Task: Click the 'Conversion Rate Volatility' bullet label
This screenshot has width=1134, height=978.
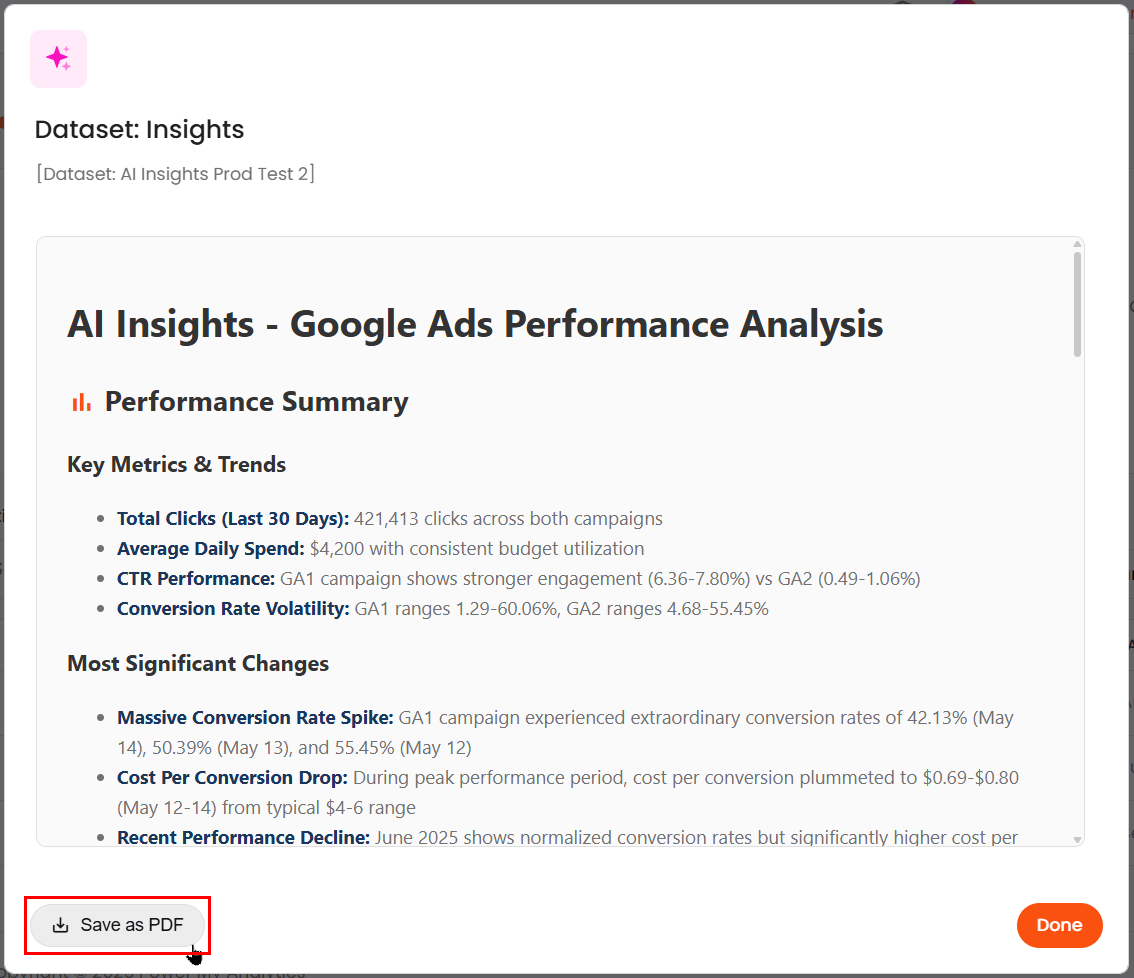Action: coord(233,608)
